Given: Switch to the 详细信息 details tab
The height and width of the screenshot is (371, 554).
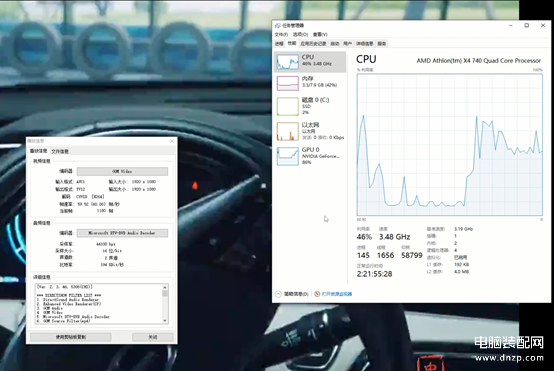Looking at the screenshot, I should (x=365, y=43).
